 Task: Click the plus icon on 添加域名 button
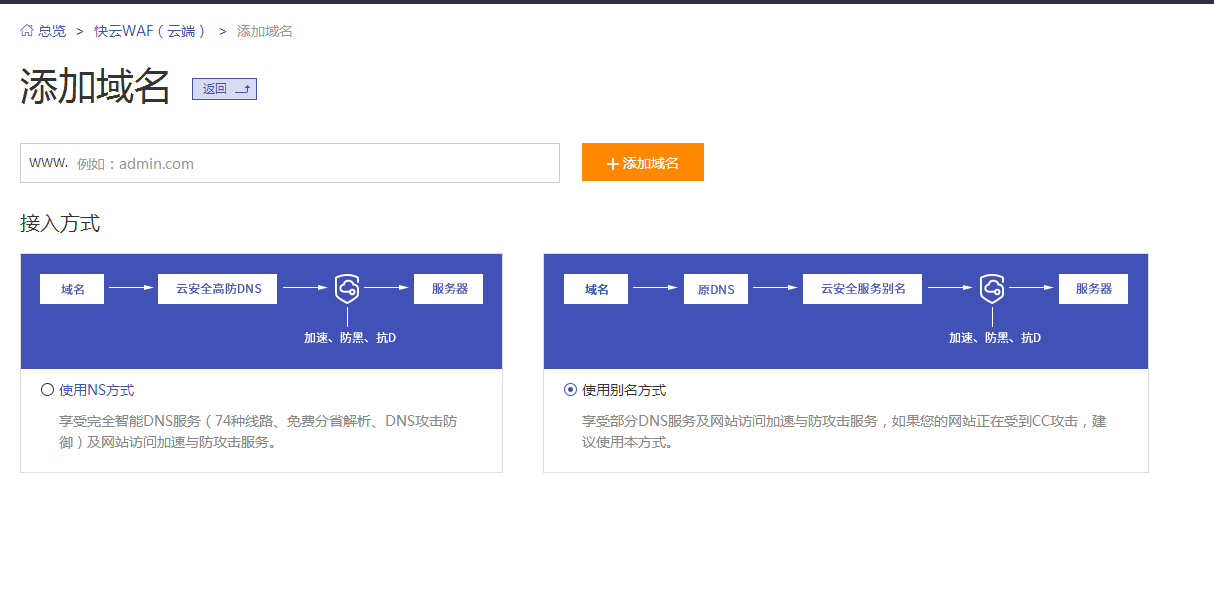click(x=613, y=163)
